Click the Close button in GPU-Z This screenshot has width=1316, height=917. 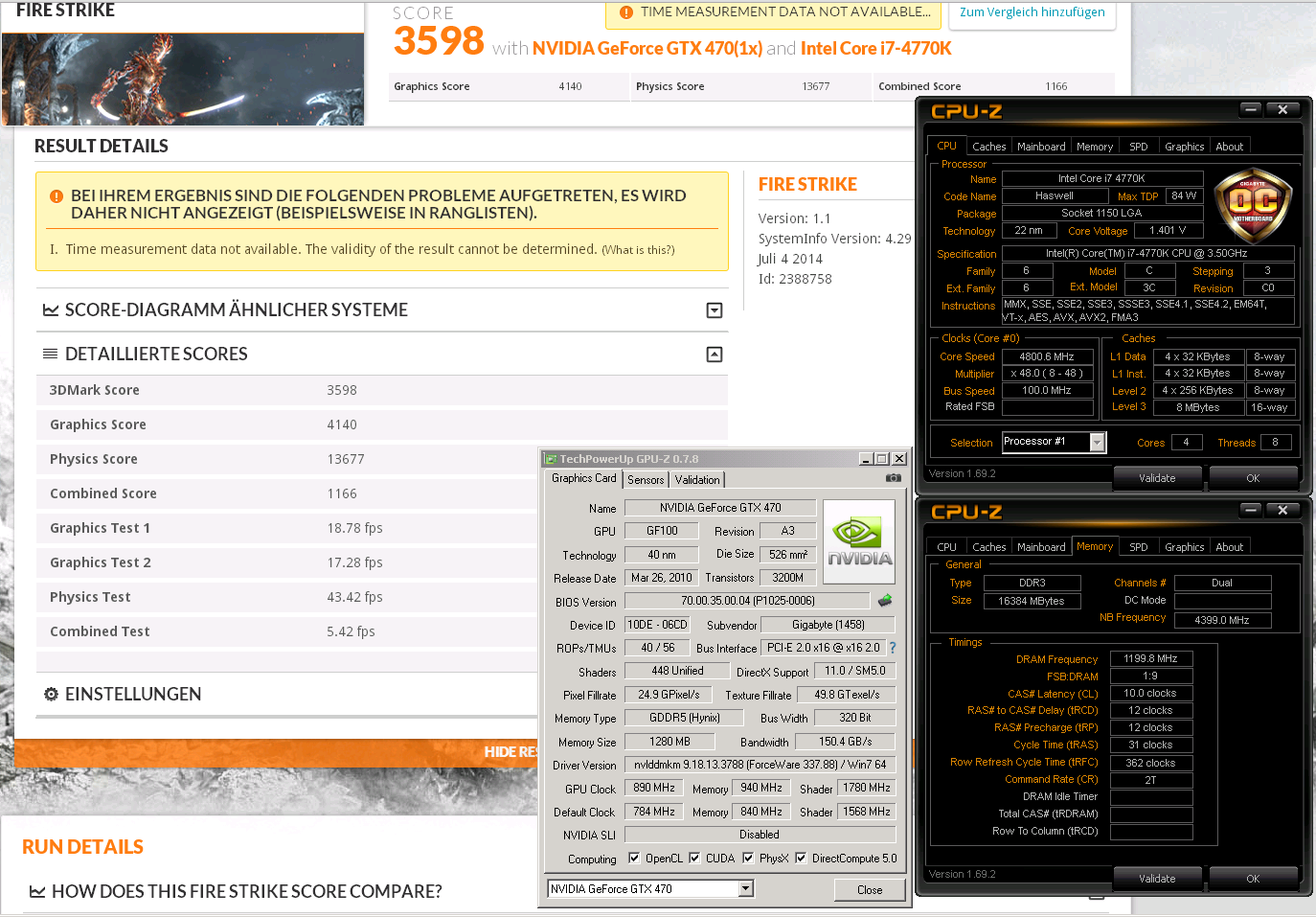click(x=870, y=890)
